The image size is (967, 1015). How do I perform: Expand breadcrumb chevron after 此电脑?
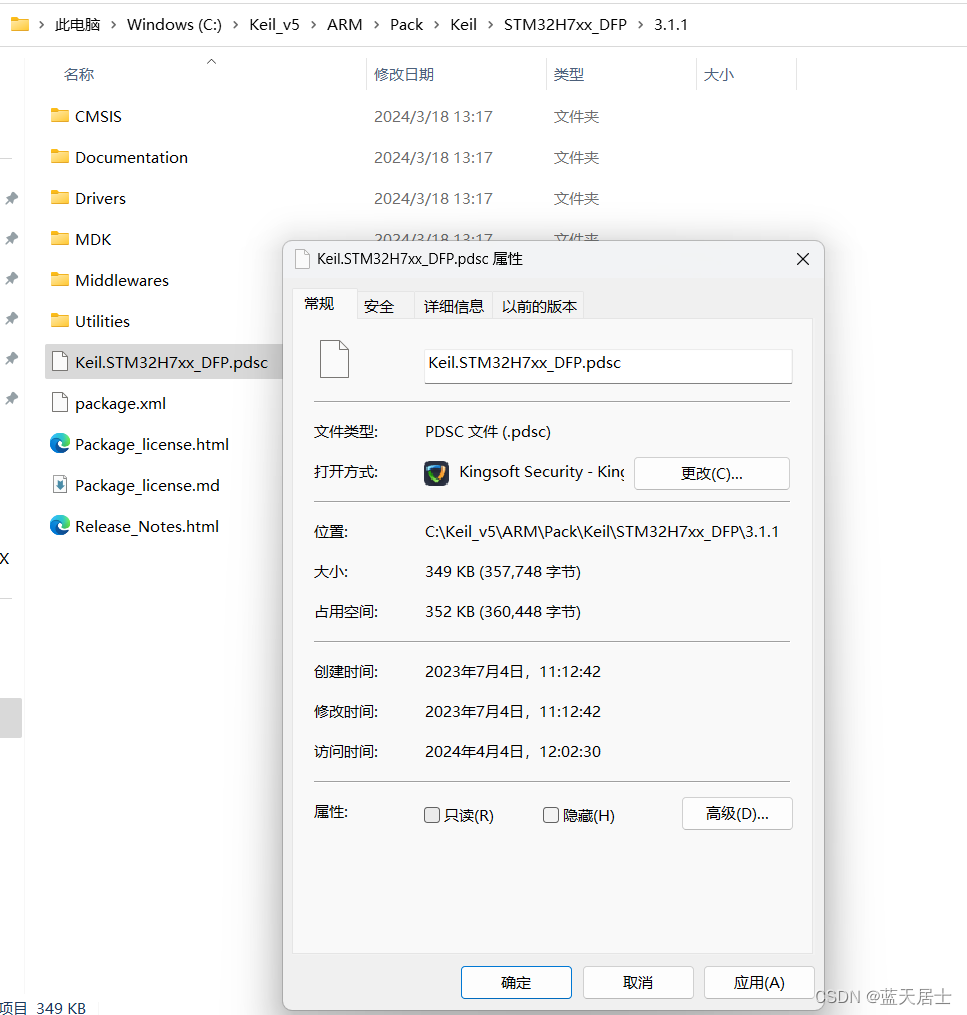click(x=113, y=25)
